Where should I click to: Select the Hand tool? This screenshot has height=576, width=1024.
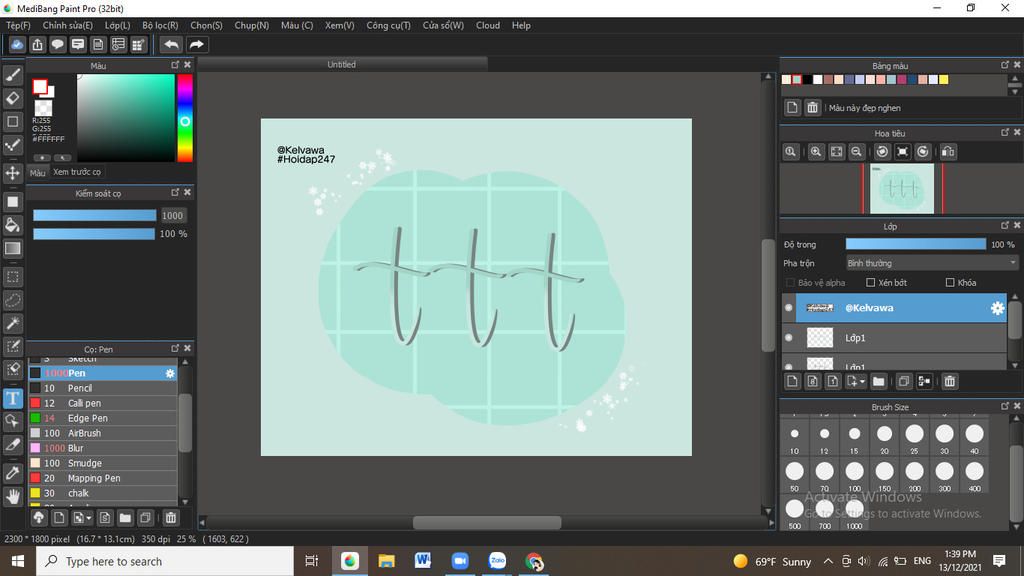pos(12,498)
